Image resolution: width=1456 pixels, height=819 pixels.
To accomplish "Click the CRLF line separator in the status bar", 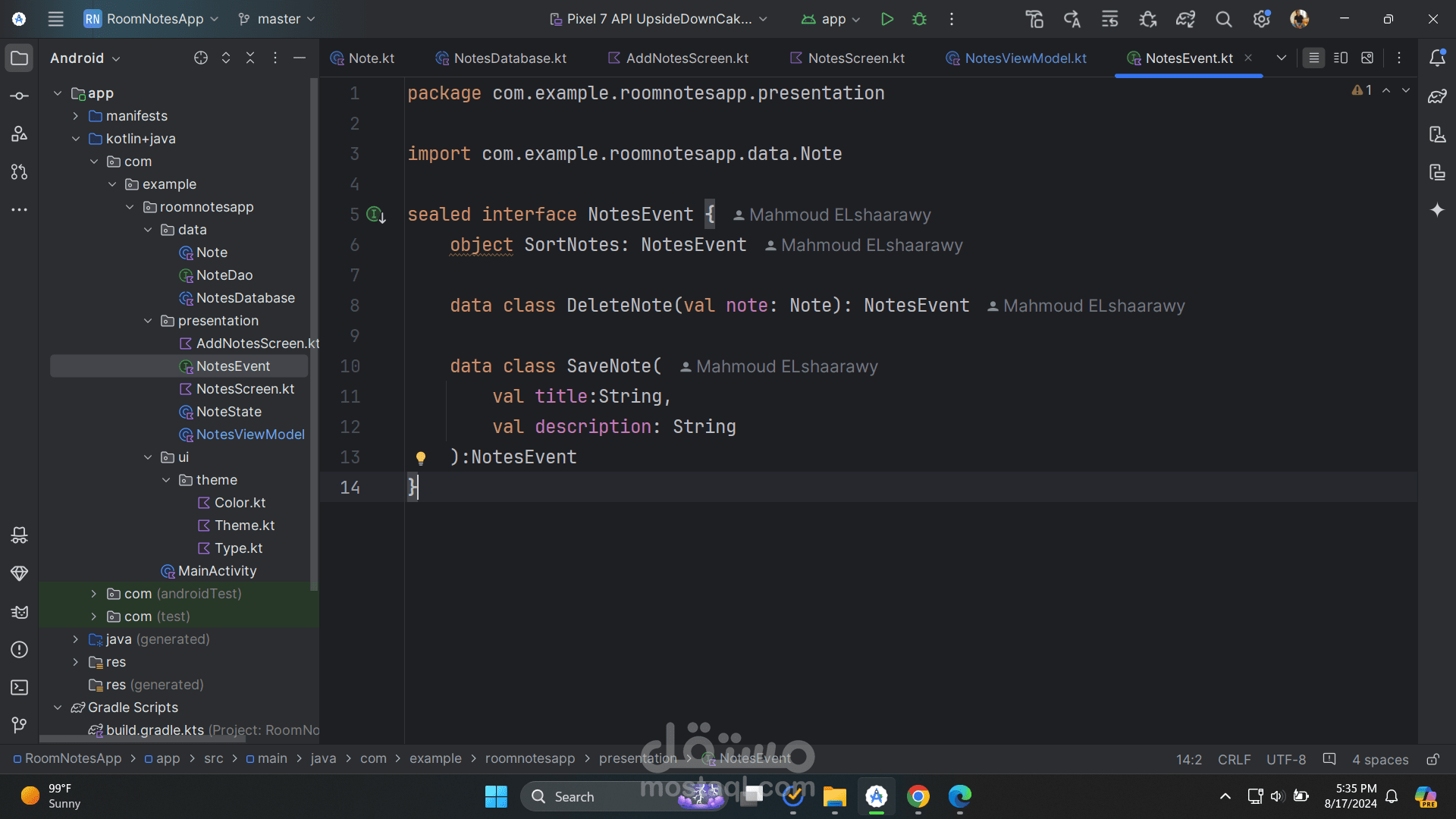I will click(1234, 759).
